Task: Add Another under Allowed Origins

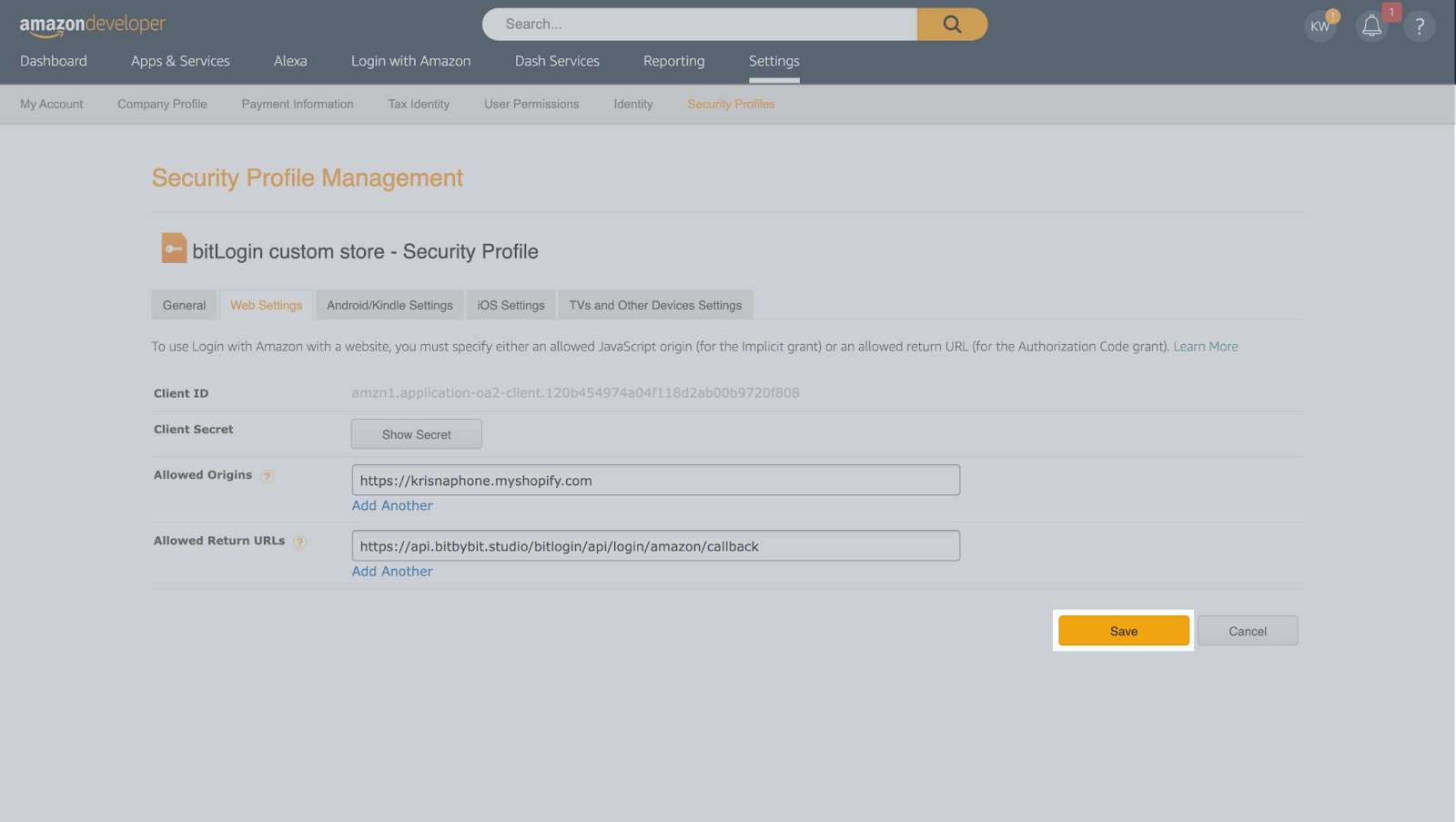Action: (x=392, y=506)
